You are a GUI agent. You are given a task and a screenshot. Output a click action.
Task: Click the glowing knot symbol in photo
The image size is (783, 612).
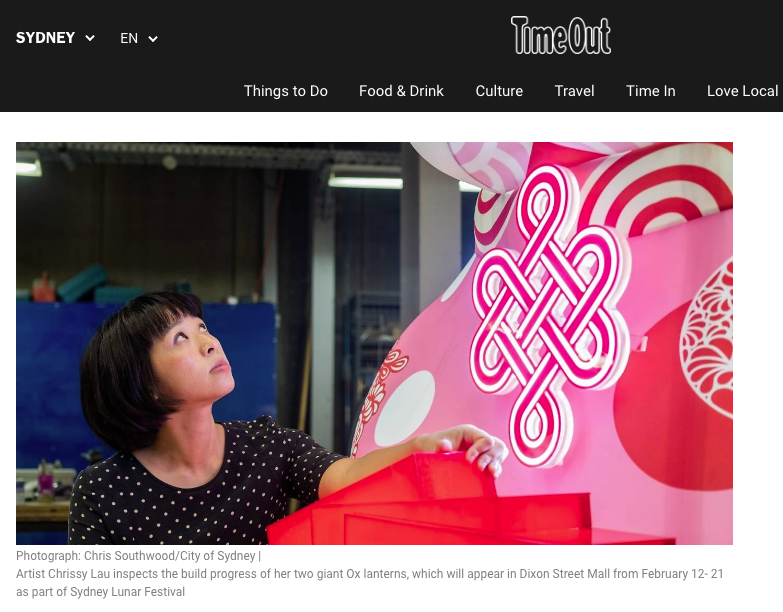click(x=550, y=316)
